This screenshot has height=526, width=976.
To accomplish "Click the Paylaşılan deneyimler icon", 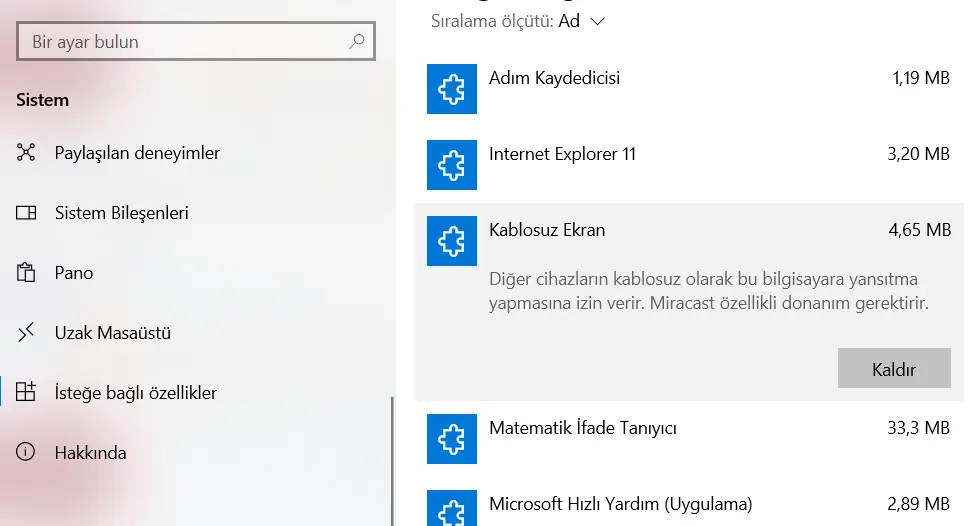I will pos(26,153).
